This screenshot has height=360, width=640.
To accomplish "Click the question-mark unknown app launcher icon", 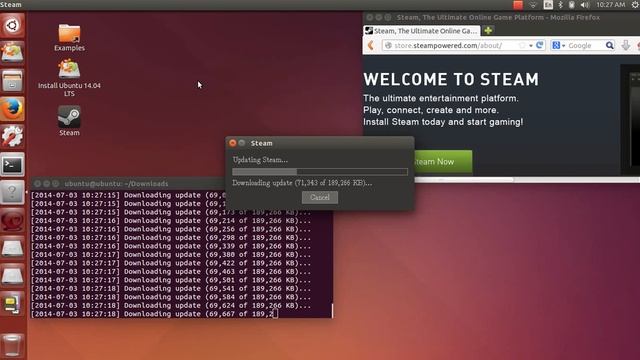I will point(12,192).
